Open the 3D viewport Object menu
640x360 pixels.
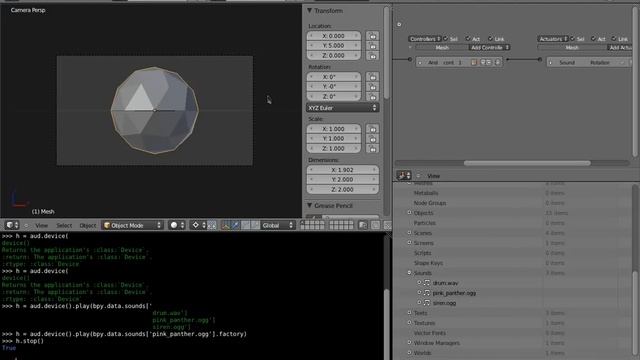(x=88, y=225)
